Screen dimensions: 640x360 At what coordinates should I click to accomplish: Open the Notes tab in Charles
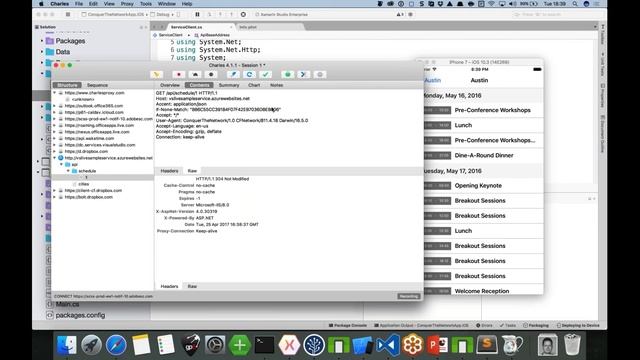[276, 85]
